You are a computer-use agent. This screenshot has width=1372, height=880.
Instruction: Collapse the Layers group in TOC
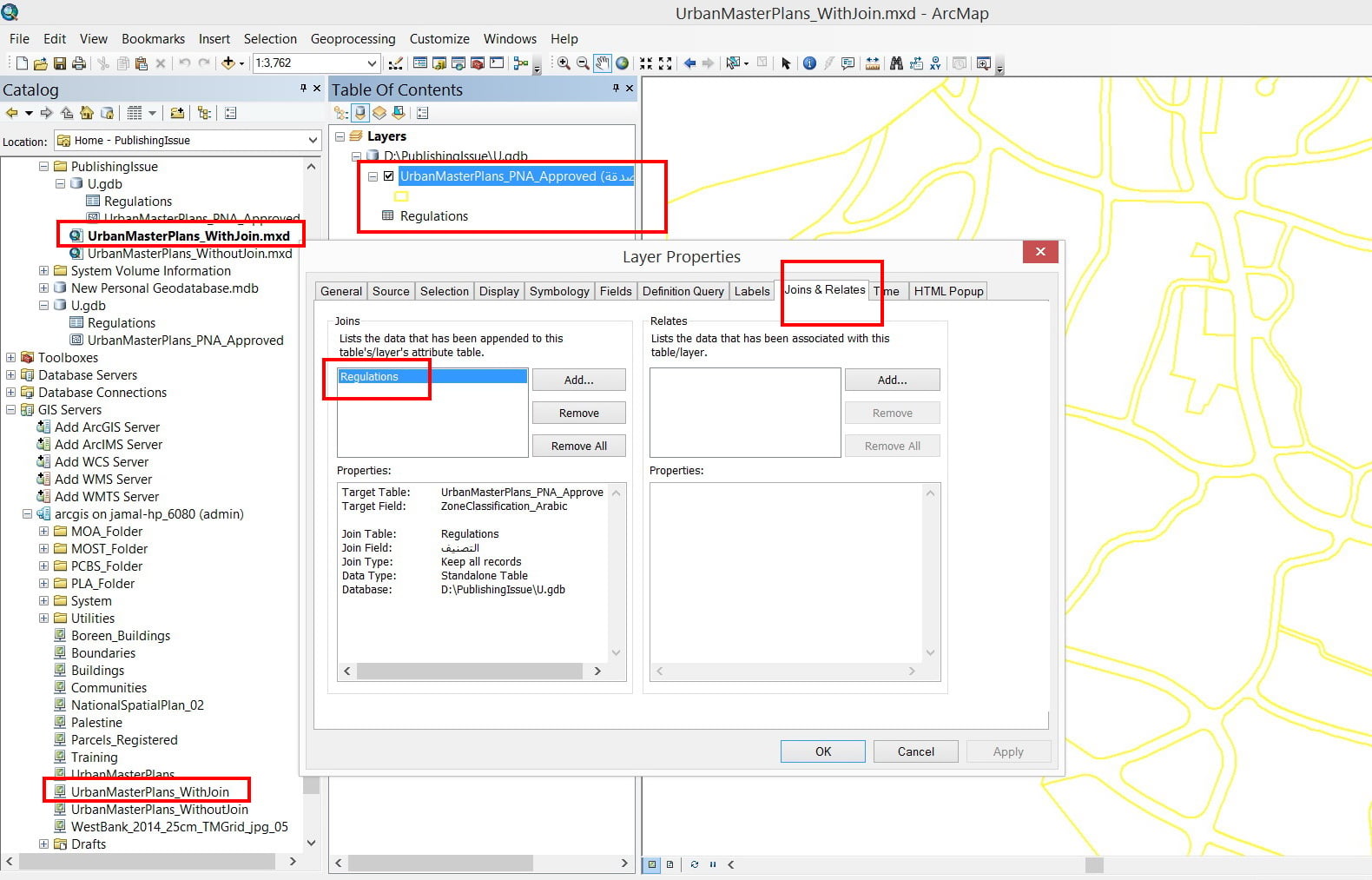340,136
